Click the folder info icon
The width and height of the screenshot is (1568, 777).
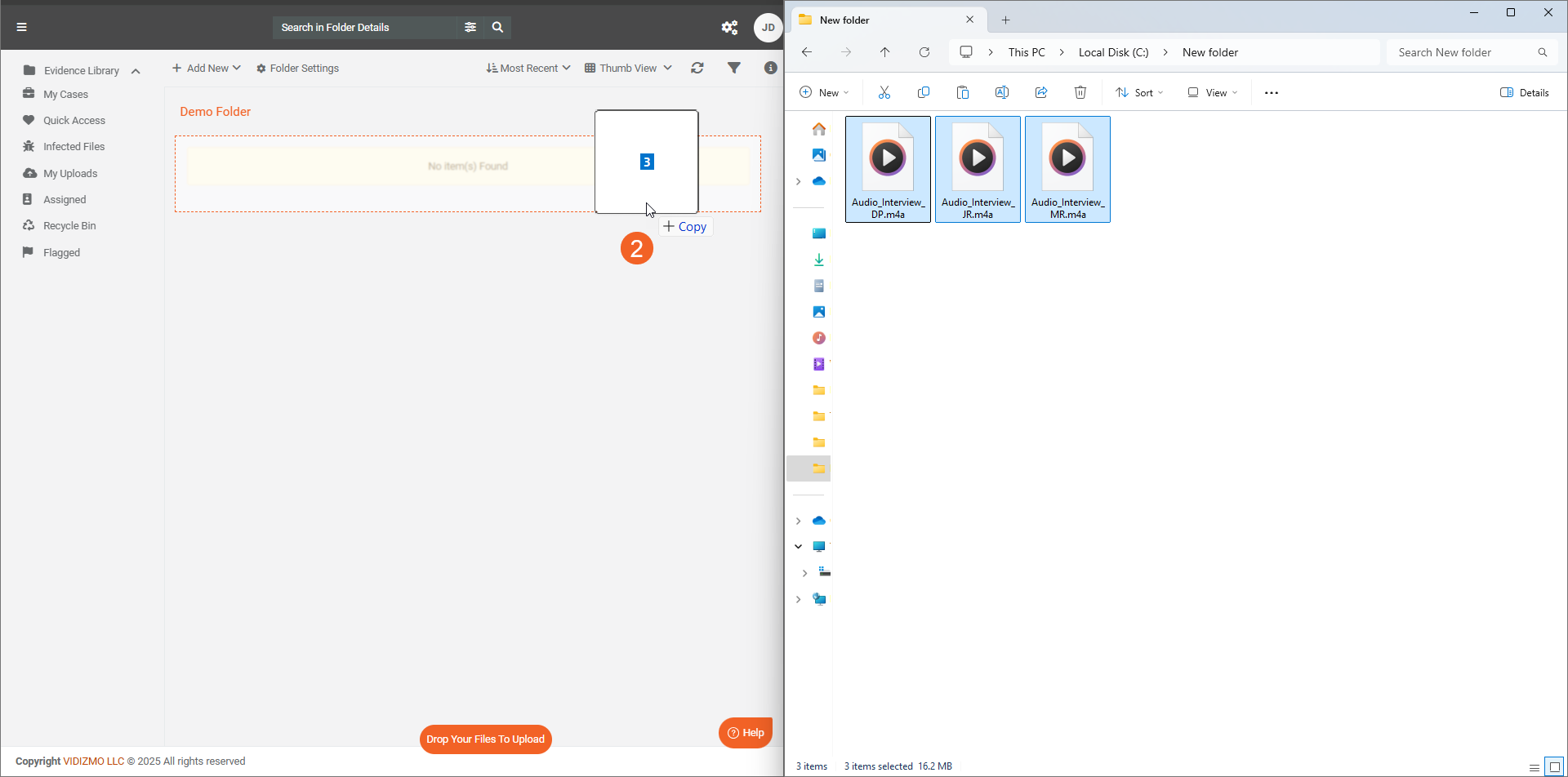click(x=770, y=69)
